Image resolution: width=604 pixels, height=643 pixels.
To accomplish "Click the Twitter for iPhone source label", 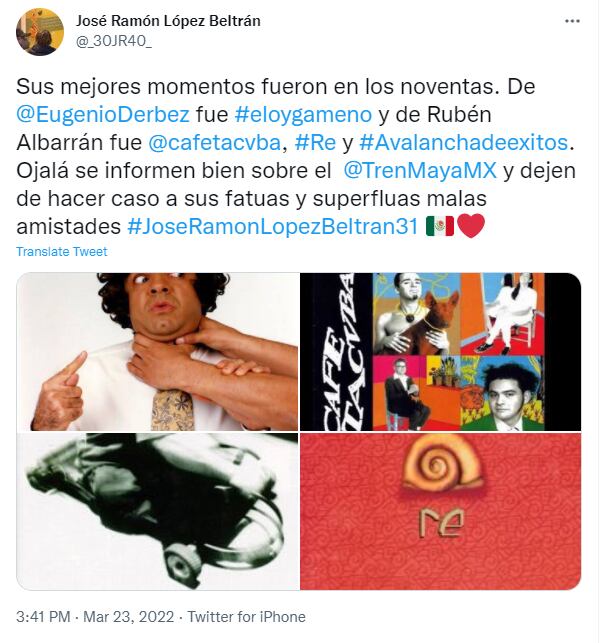I will click(247, 616).
